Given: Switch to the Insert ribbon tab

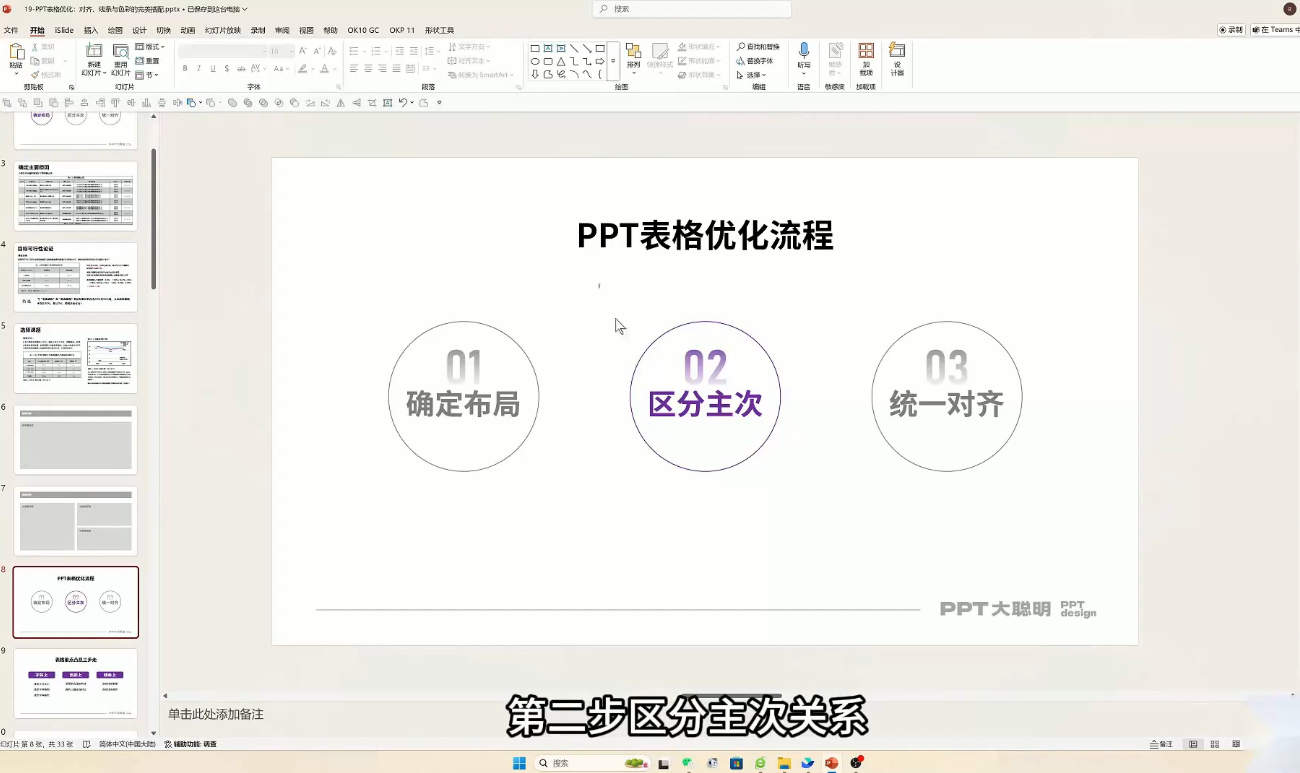Looking at the screenshot, I should 91,30.
